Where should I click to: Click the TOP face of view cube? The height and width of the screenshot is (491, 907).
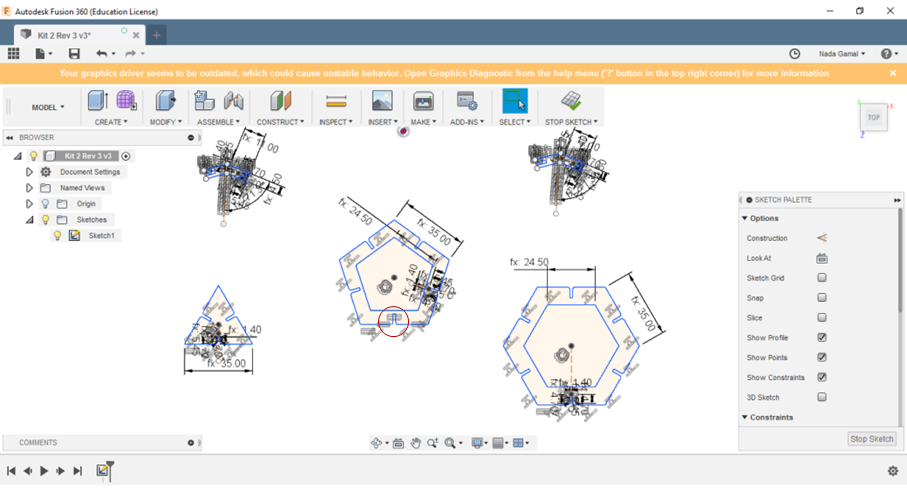873,117
